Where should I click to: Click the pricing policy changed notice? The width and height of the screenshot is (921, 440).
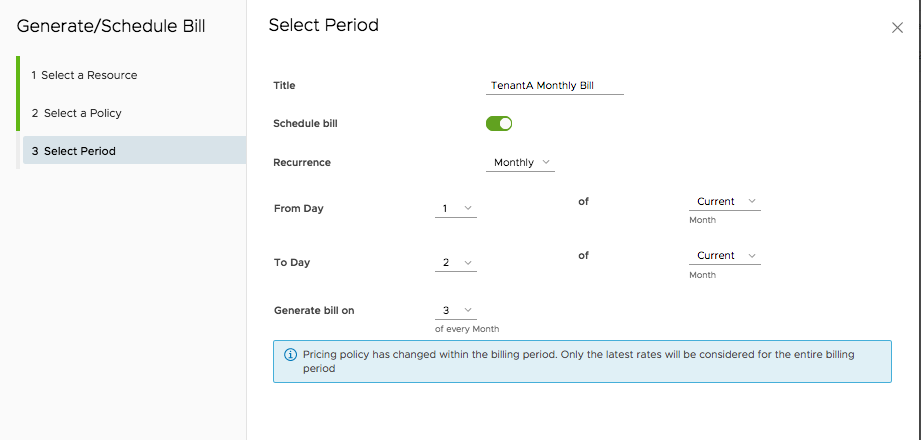coord(580,361)
